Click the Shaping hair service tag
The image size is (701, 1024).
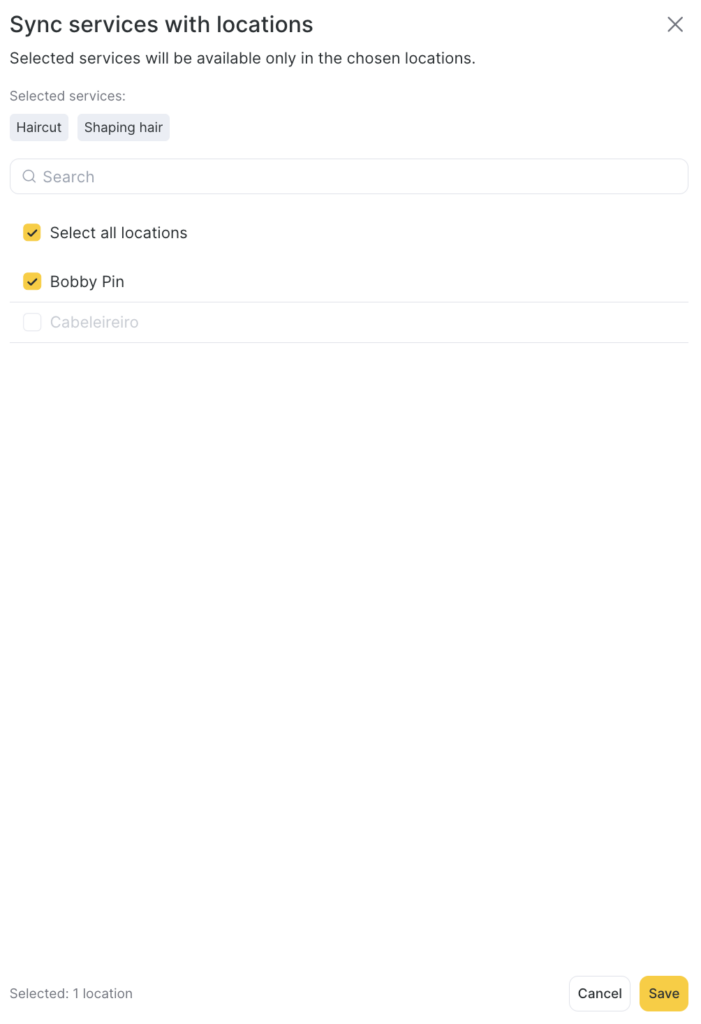pyautogui.click(x=123, y=127)
